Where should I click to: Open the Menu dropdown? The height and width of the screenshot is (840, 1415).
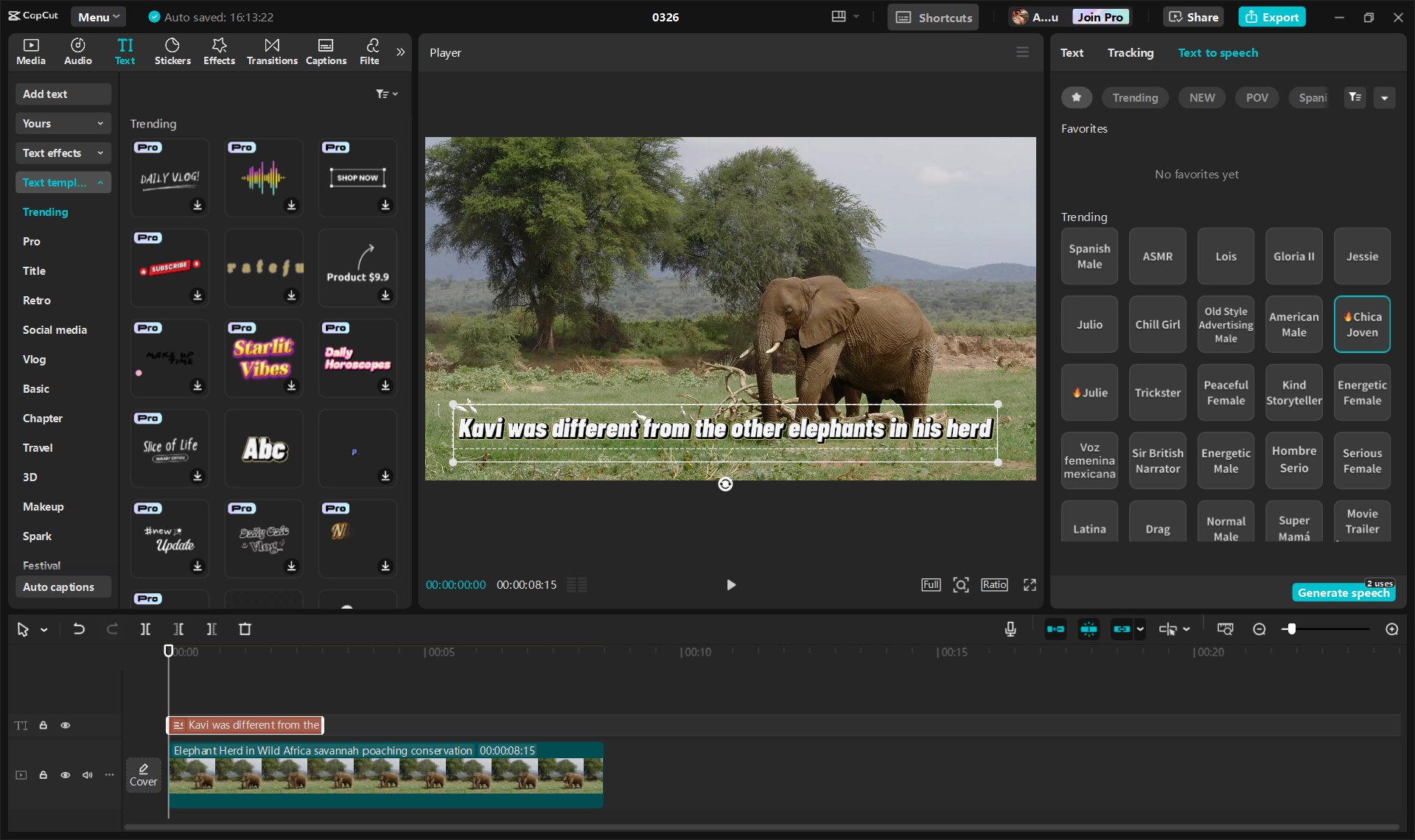click(98, 16)
